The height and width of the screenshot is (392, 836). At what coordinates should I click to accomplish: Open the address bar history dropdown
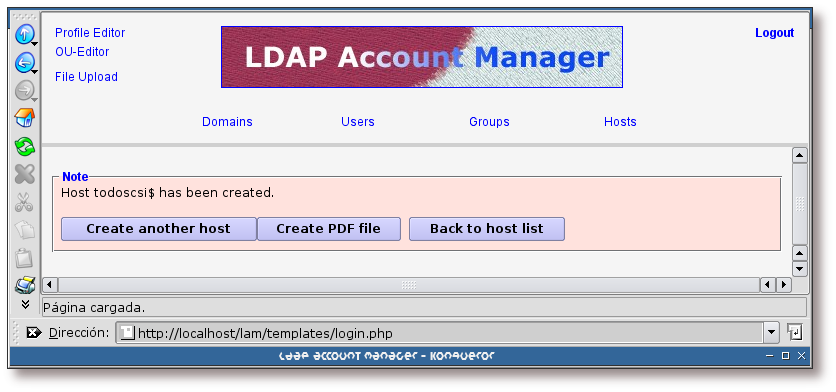771,333
